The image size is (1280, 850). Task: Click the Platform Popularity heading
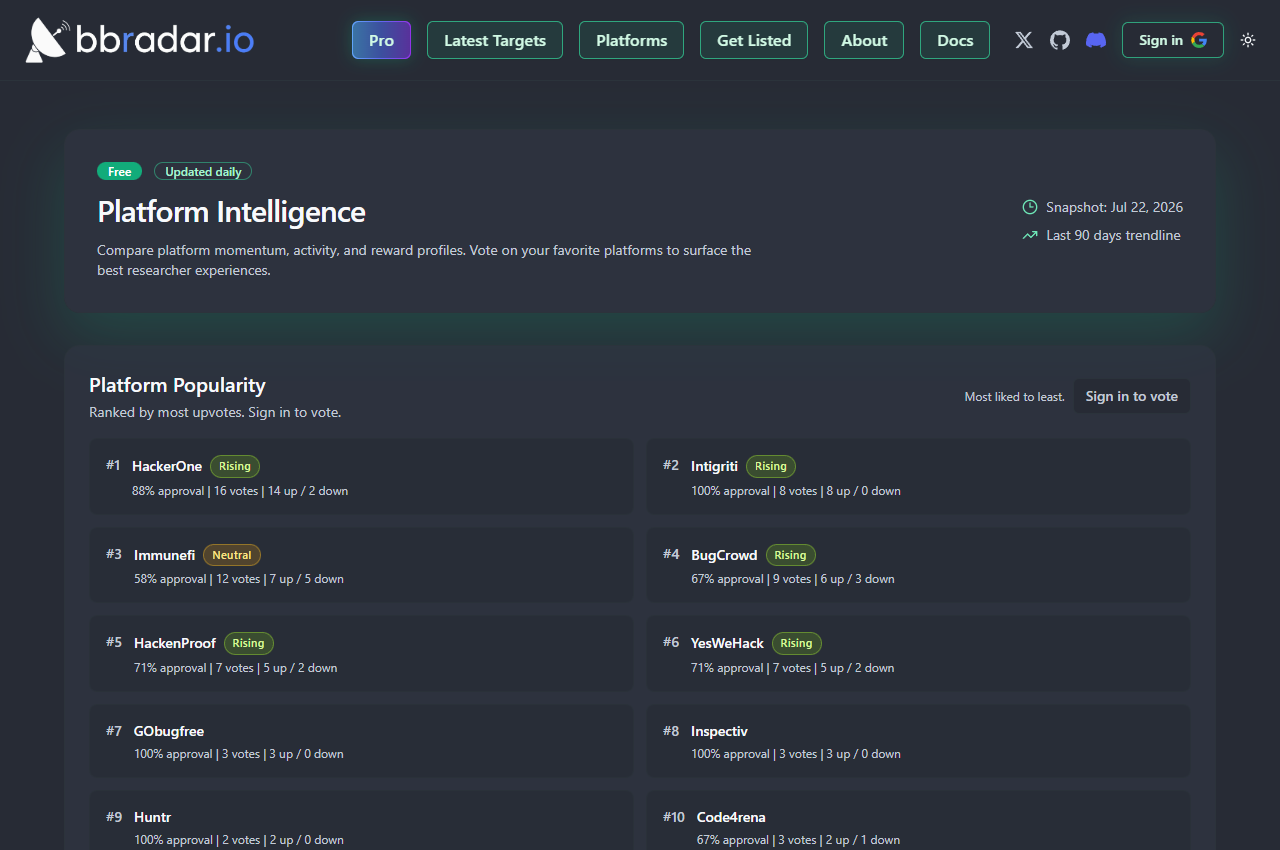[177, 385]
